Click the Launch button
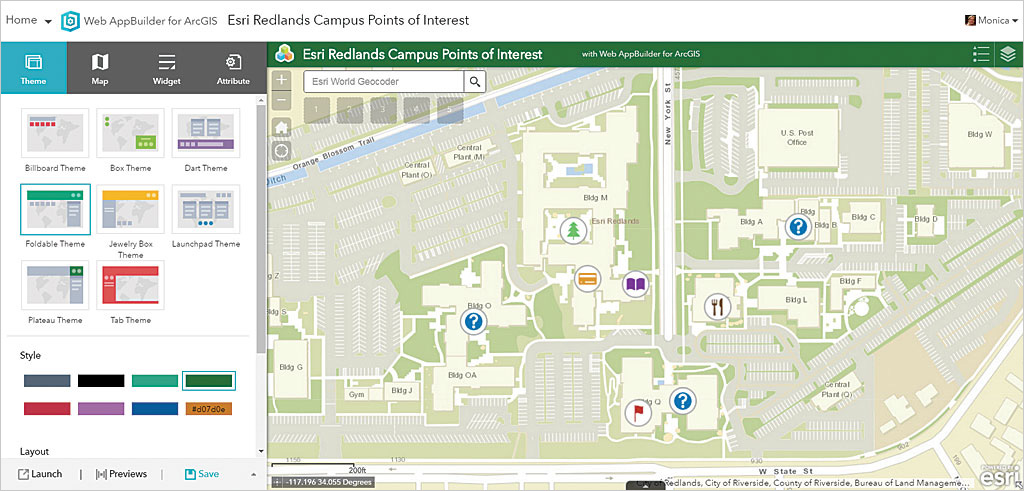Image resolution: width=1024 pixels, height=491 pixels. [x=40, y=474]
